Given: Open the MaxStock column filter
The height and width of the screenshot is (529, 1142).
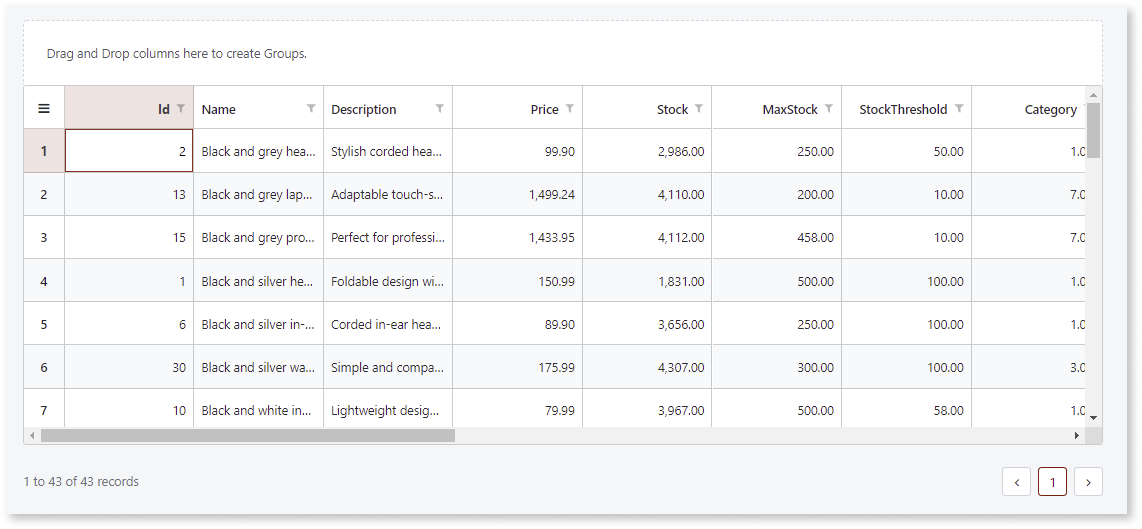Looking at the screenshot, I should (829, 108).
